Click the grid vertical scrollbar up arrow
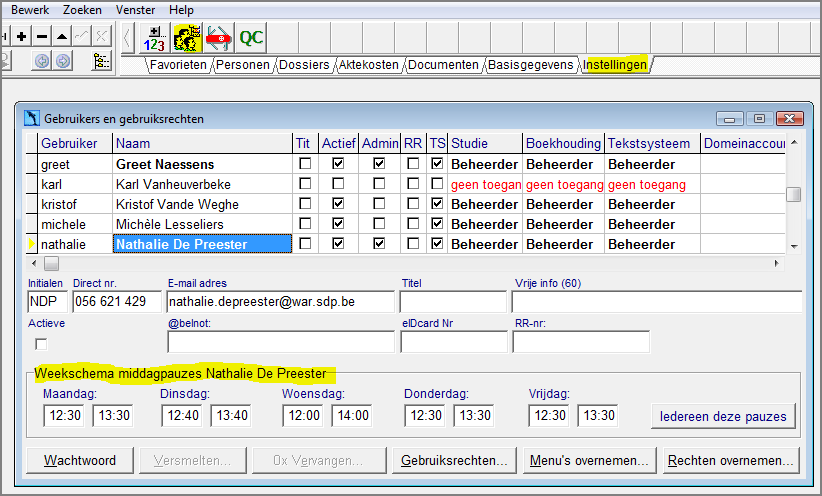 point(794,142)
